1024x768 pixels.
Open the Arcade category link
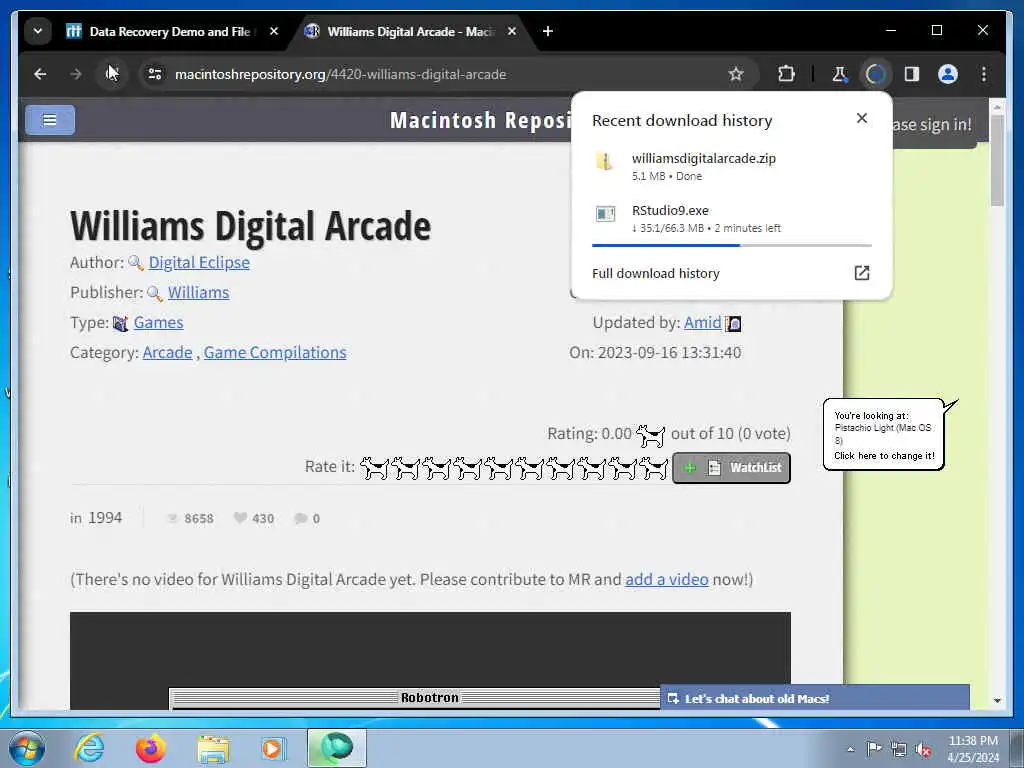[167, 353]
